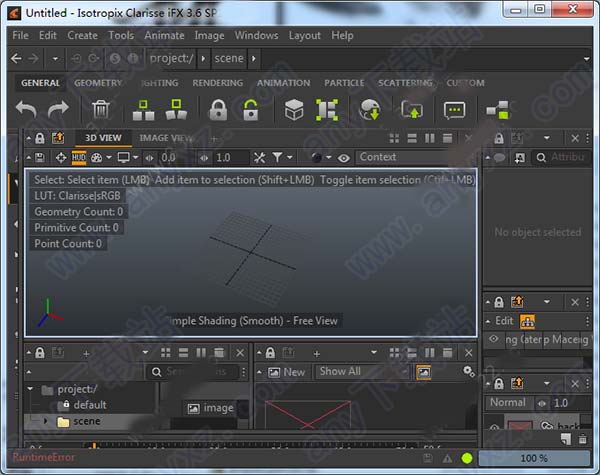Toggle the eye visibility icon beside Context

pyautogui.click(x=344, y=158)
